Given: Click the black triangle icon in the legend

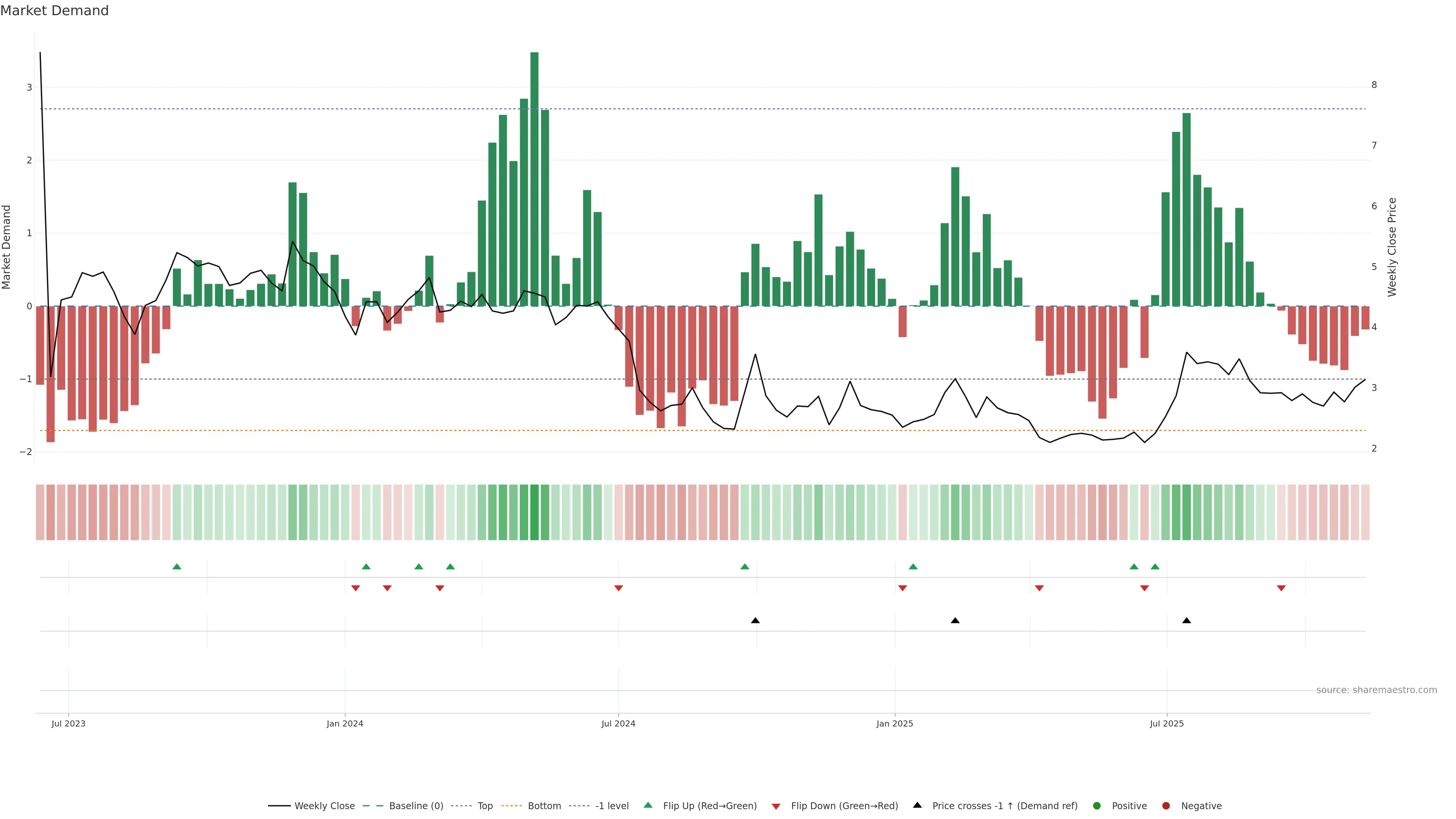Looking at the screenshot, I should tap(917, 805).
